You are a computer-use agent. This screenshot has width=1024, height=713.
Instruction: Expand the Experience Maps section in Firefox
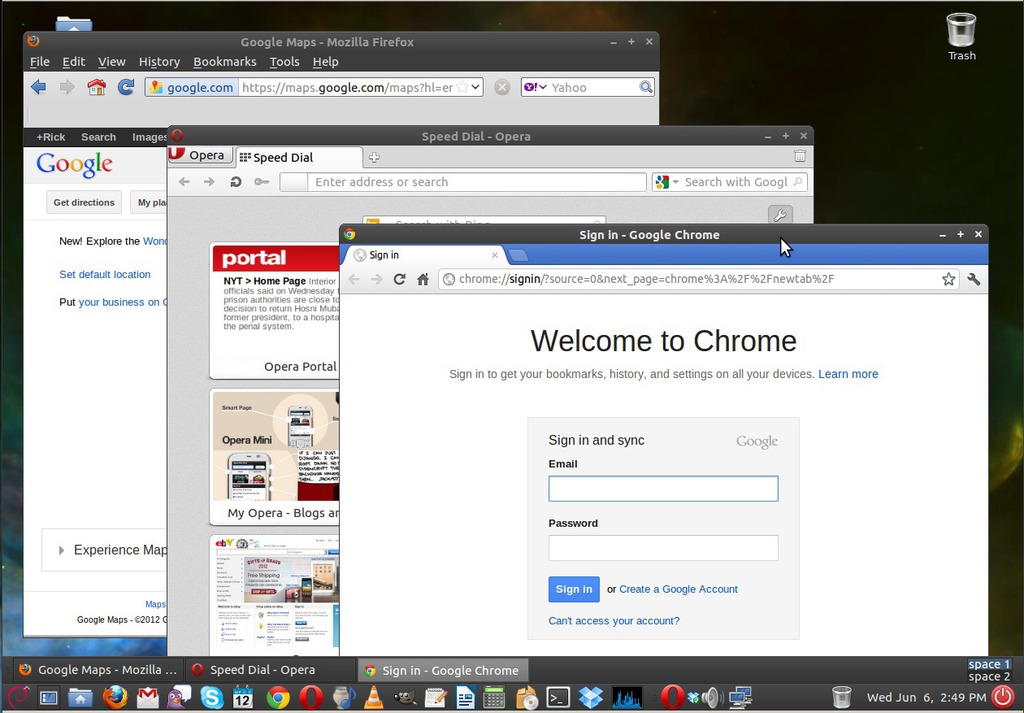(x=61, y=550)
